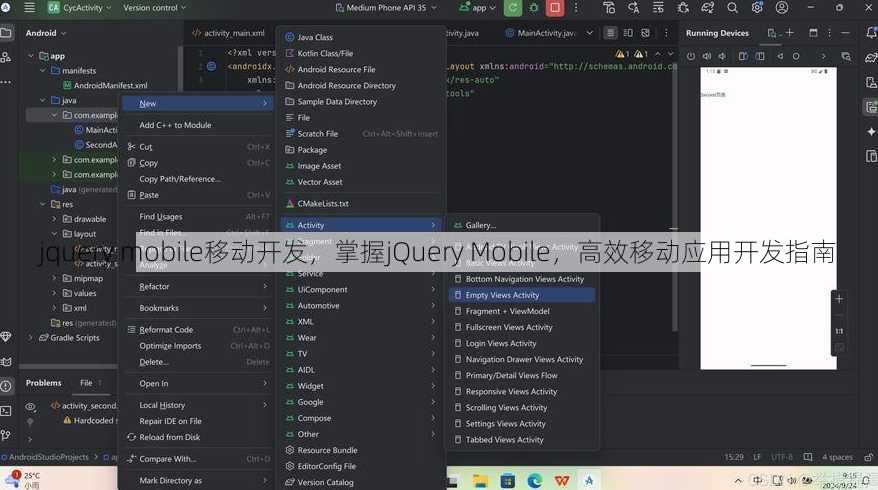This screenshot has height=490, width=878.
Task: Open the app run configuration dropdown
Action: point(477,8)
